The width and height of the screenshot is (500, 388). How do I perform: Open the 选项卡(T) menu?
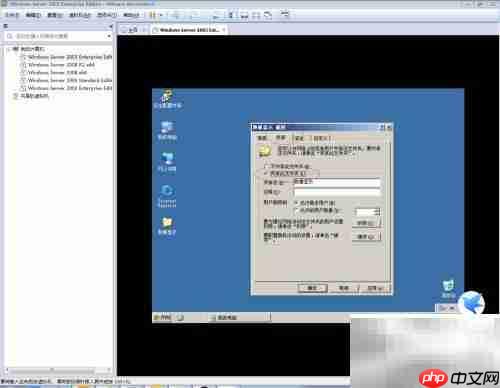(x=107, y=15)
